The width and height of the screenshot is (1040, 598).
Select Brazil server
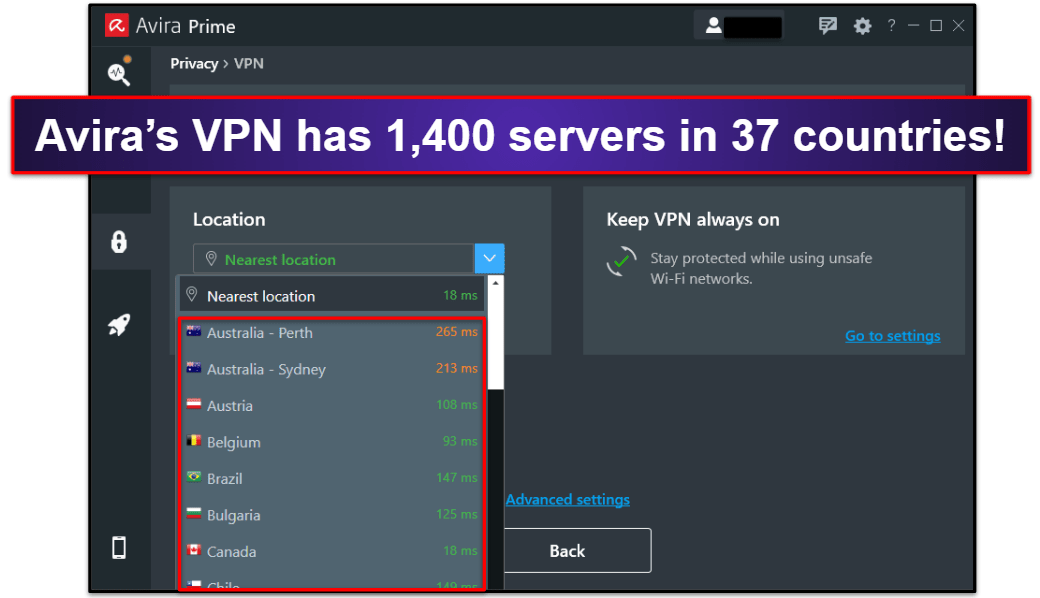coord(332,478)
